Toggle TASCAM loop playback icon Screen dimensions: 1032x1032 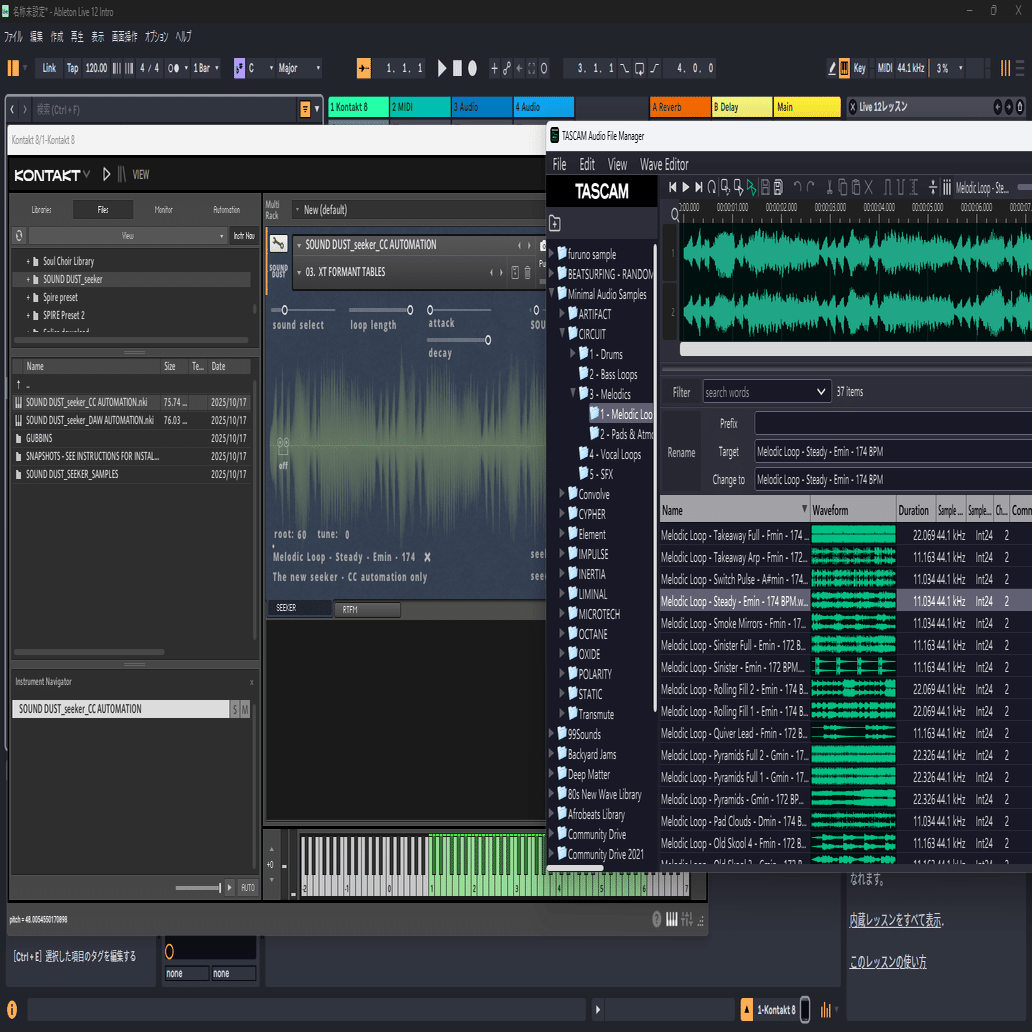coord(711,188)
